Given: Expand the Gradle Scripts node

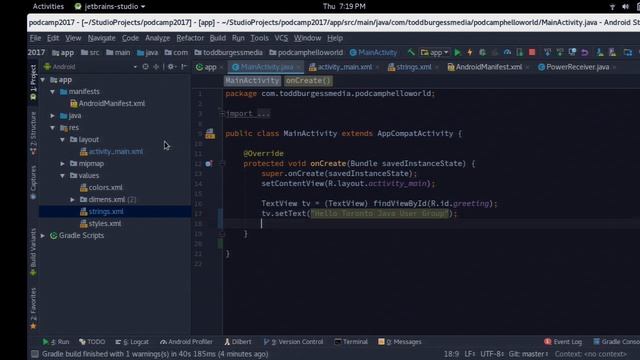Looking at the screenshot, I should pos(43,236).
